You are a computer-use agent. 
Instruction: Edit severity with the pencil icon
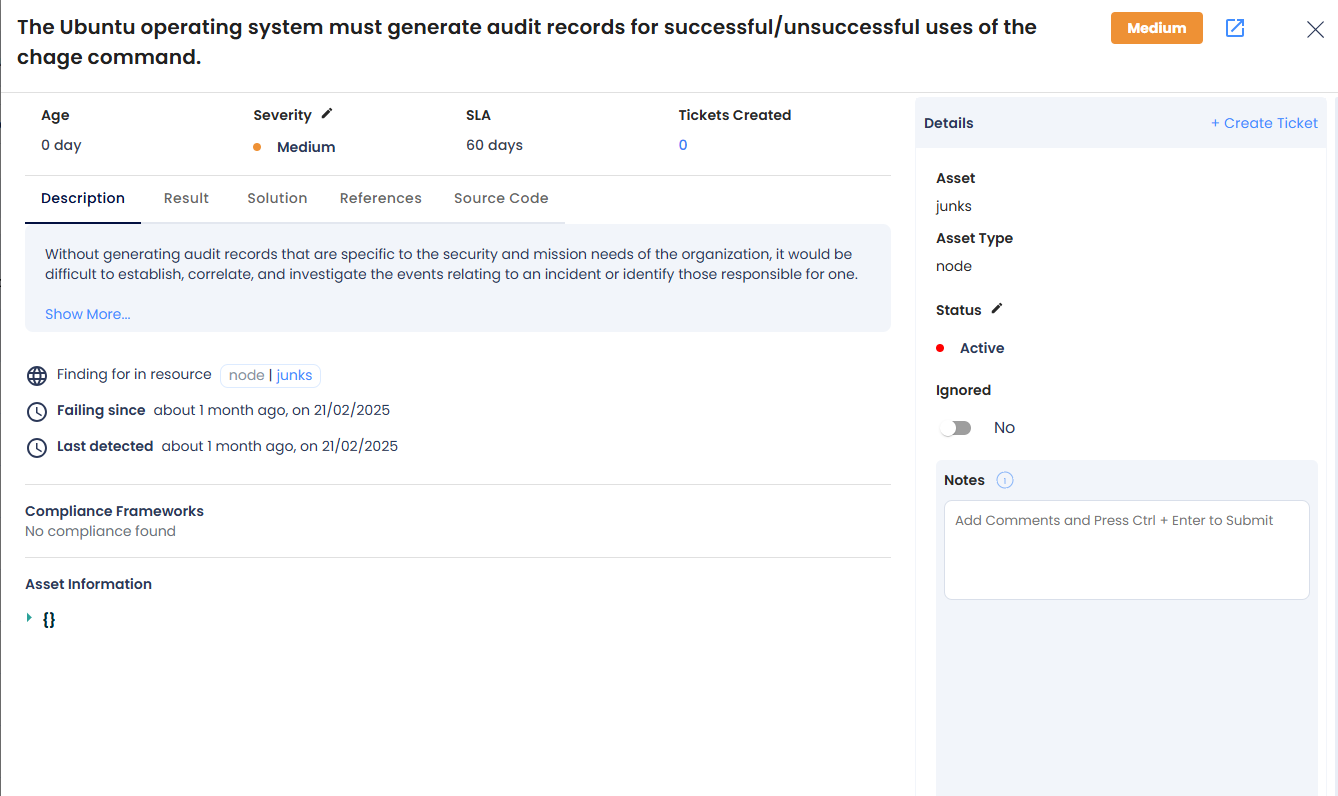click(327, 114)
